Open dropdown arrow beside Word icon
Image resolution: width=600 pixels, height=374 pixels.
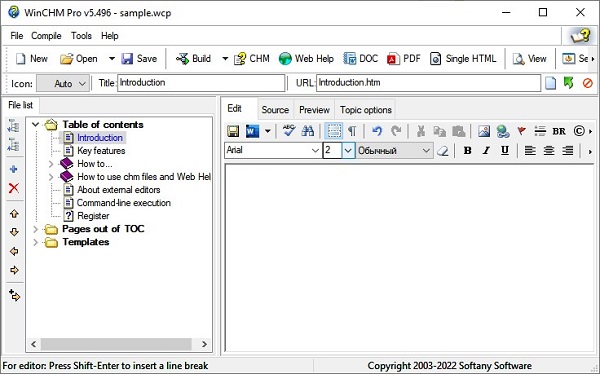[267, 131]
